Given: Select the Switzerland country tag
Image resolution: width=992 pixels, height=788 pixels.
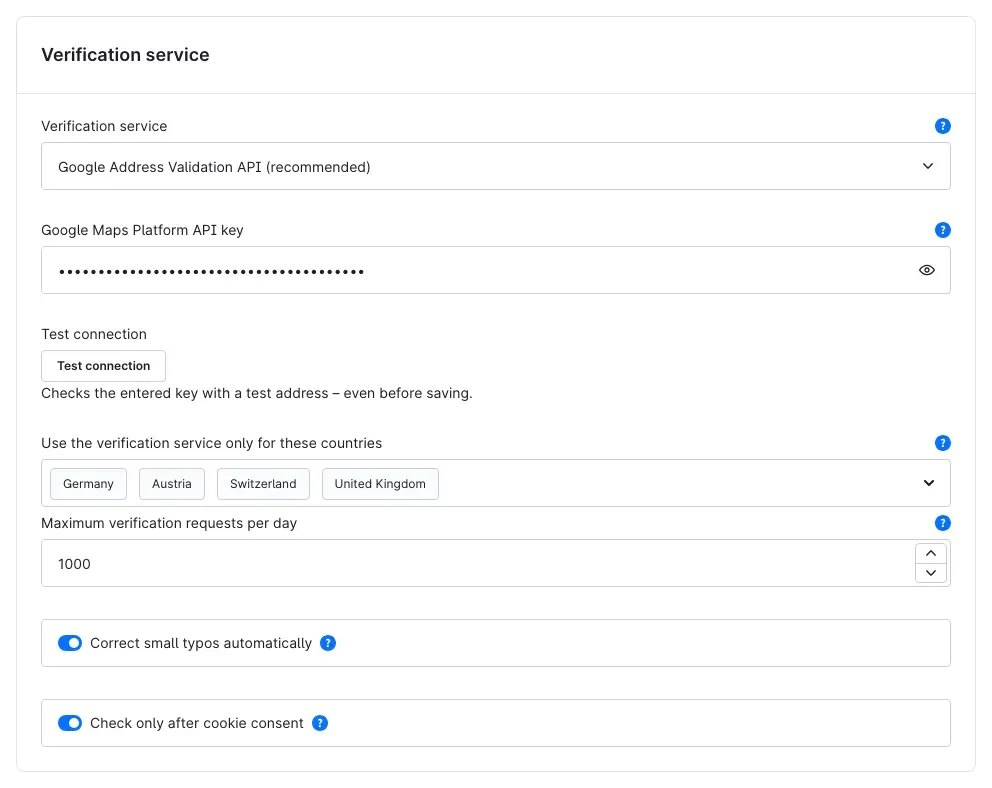Looking at the screenshot, I should [x=263, y=484].
